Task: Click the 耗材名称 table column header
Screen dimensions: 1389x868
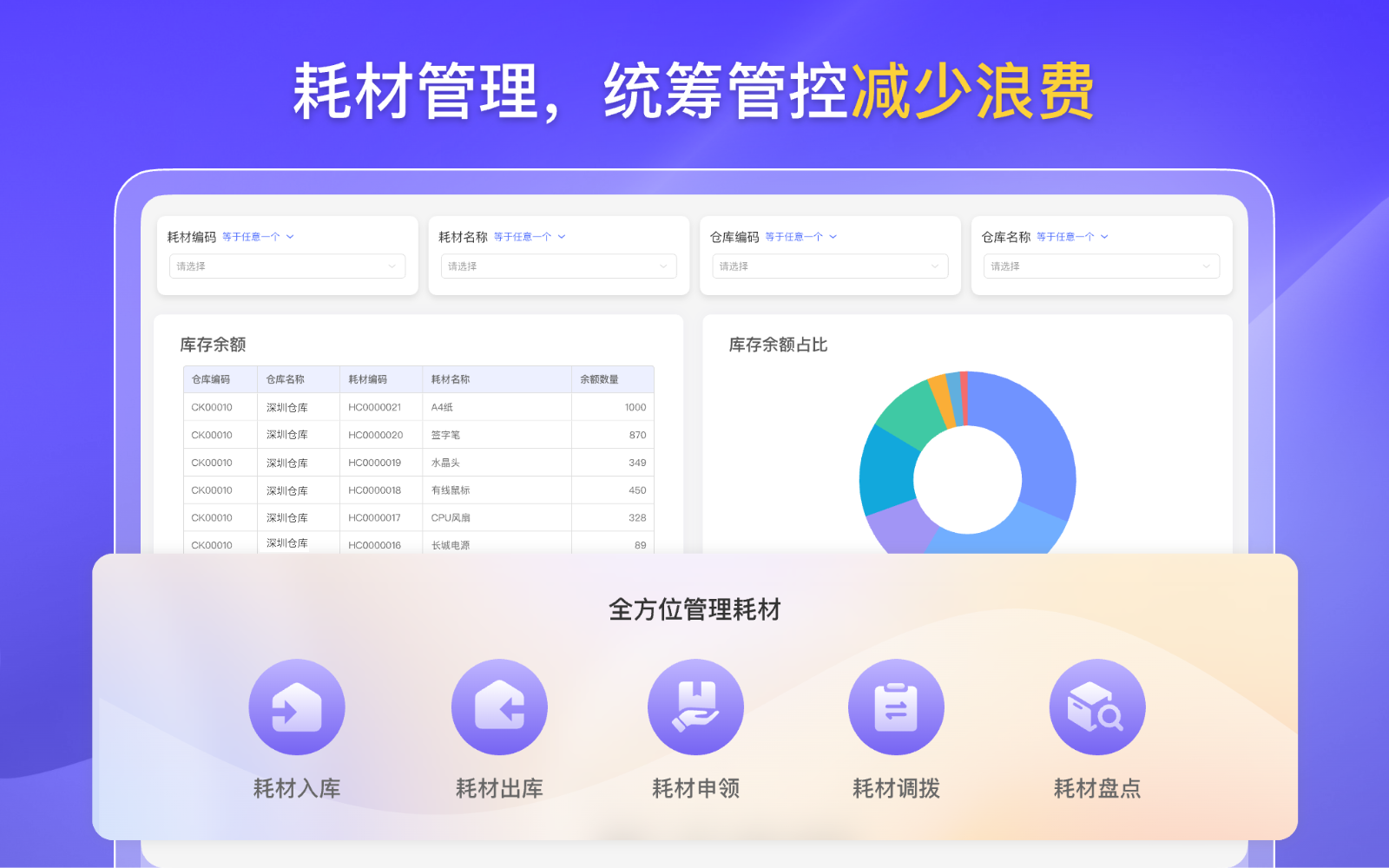Action: 451,379
